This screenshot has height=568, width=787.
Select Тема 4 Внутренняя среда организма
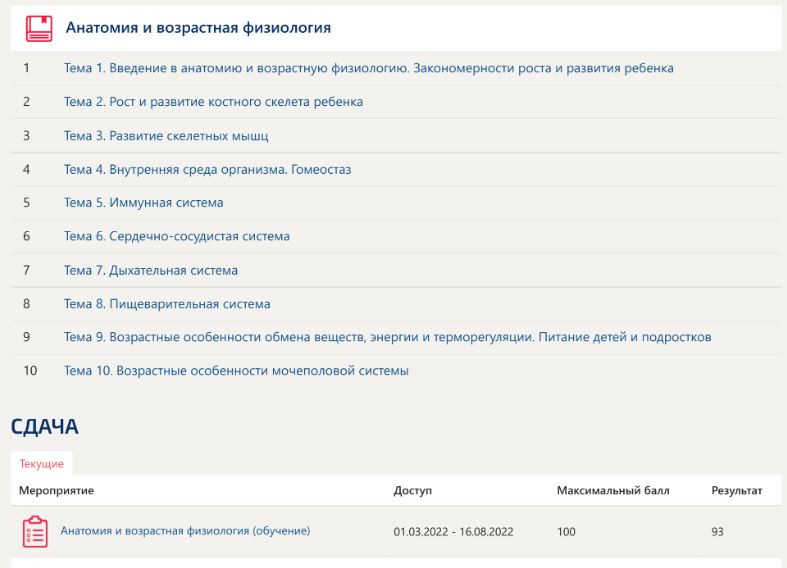(x=207, y=169)
